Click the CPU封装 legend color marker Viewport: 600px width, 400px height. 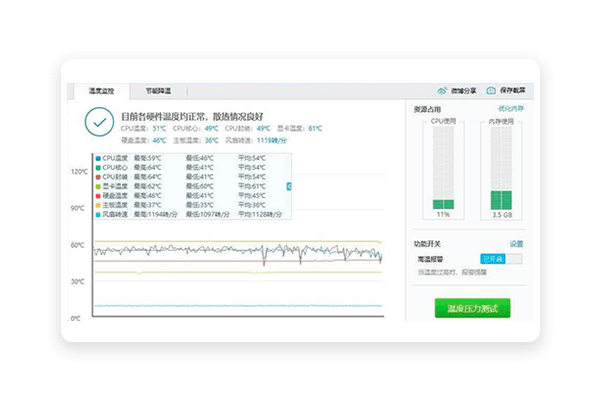pyautogui.click(x=97, y=177)
